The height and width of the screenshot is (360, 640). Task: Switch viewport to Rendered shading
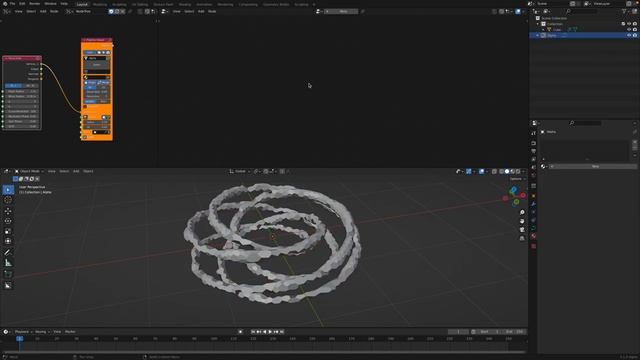(x=518, y=171)
